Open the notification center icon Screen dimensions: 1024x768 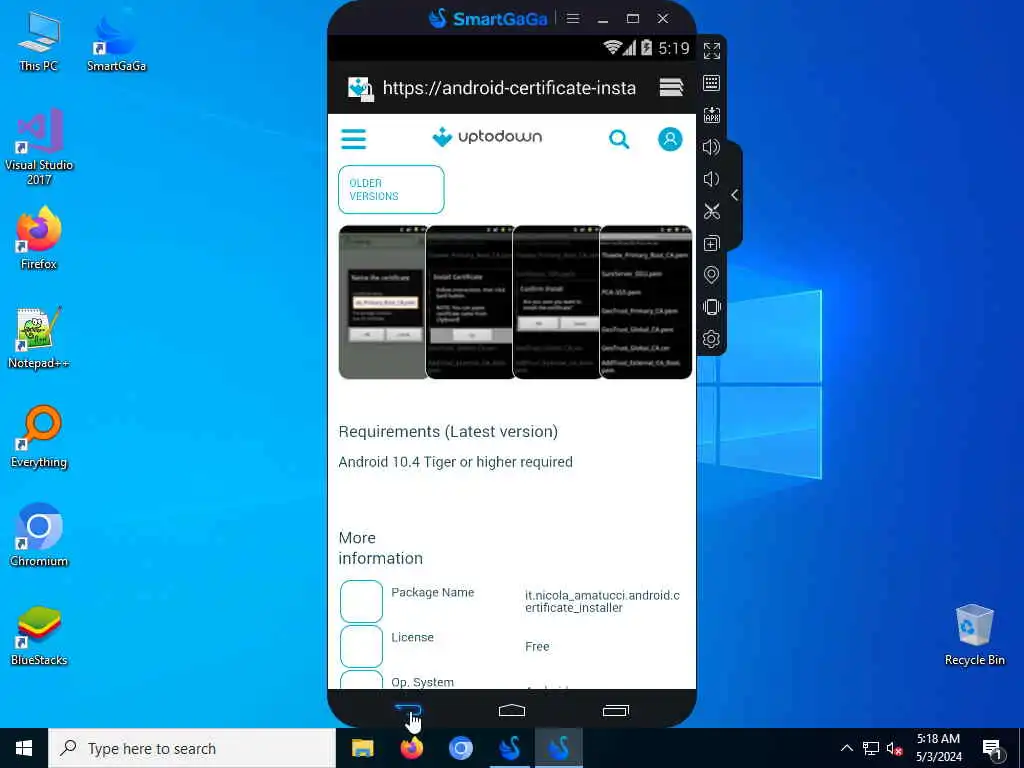(993, 749)
